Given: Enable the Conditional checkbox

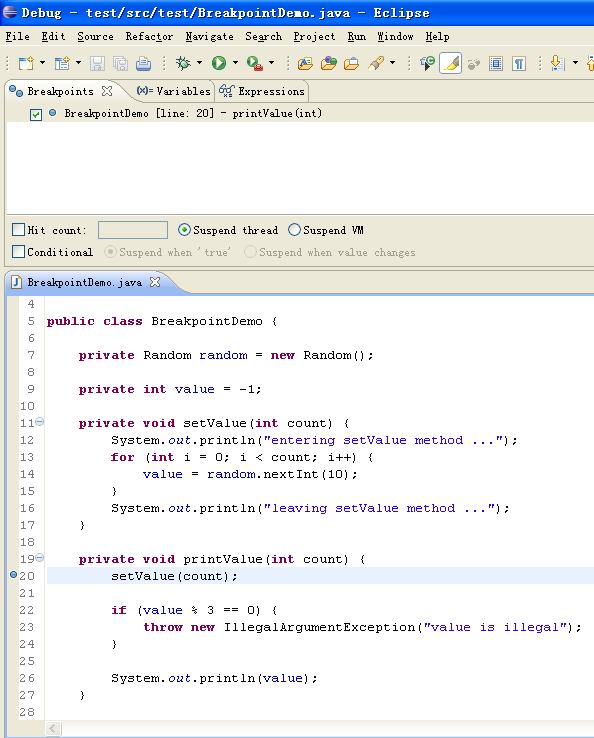Looking at the screenshot, I should (x=18, y=252).
